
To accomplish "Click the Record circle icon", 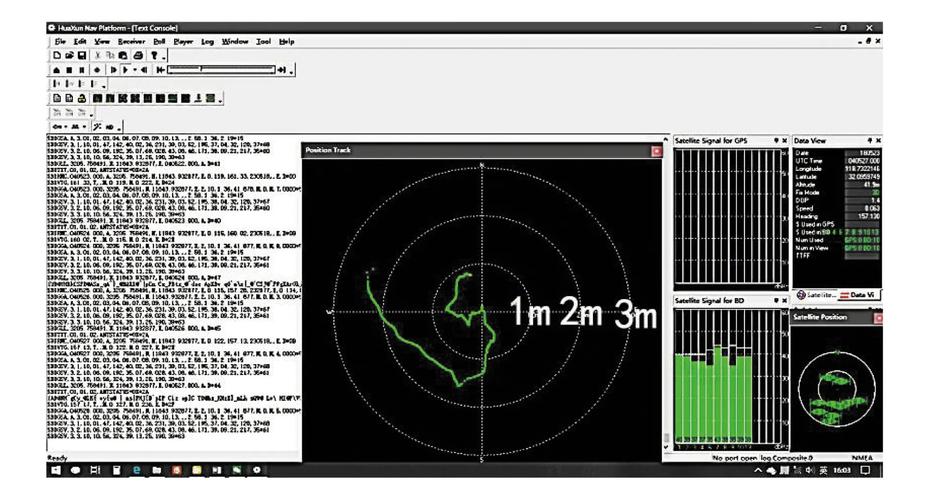I will point(97,70).
